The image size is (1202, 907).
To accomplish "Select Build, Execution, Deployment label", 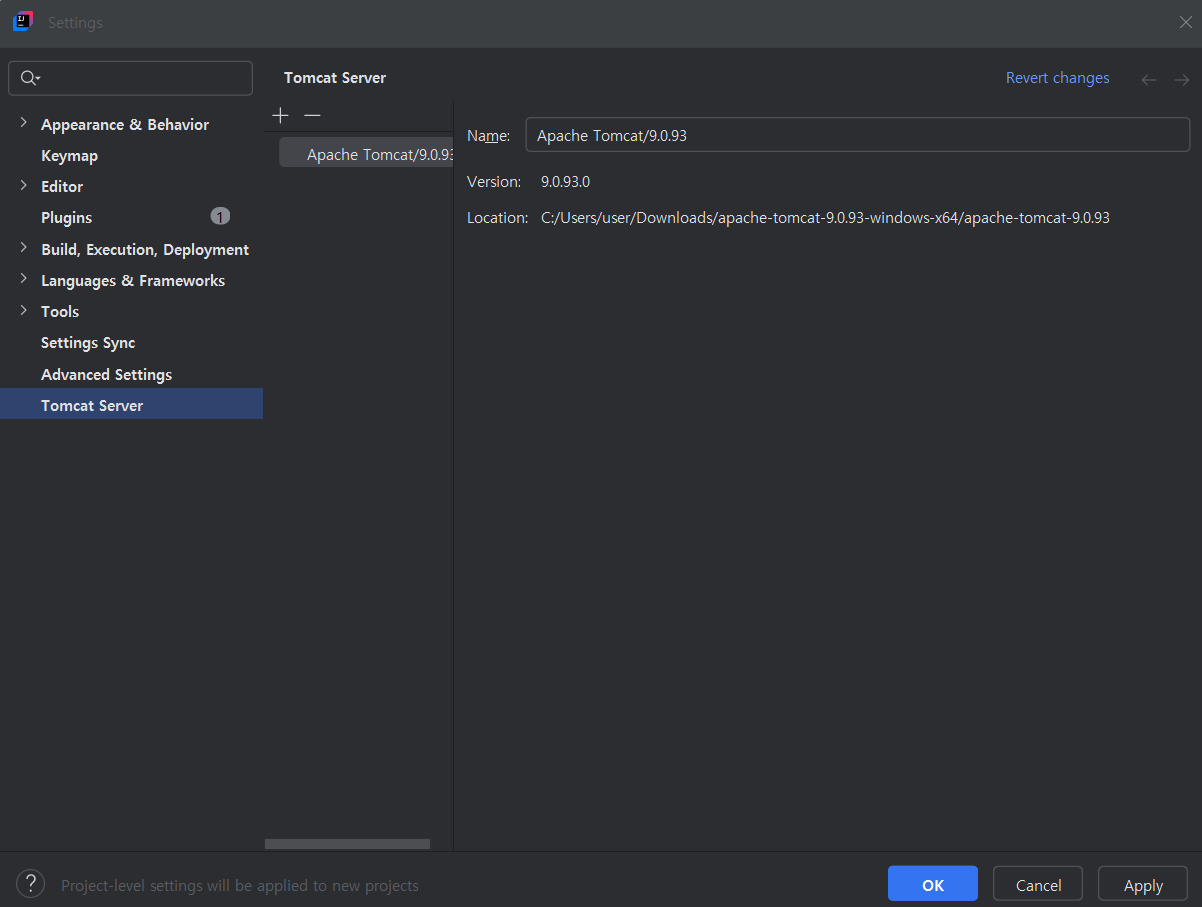I will pos(145,249).
